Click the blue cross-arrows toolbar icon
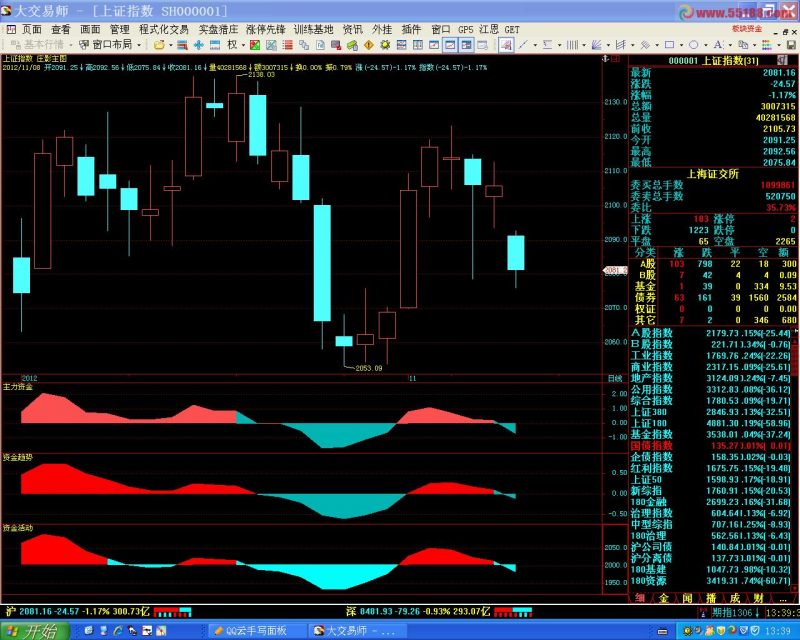The height and width of the screenshot is (640, 800). coord(198,45)
